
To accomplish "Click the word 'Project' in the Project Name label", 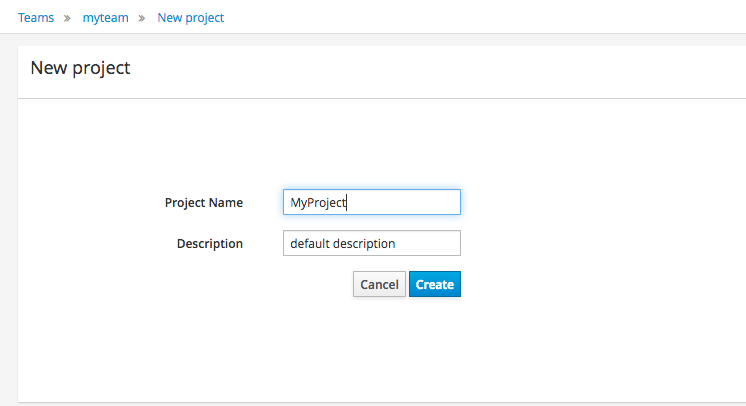I will coord(185,202).
